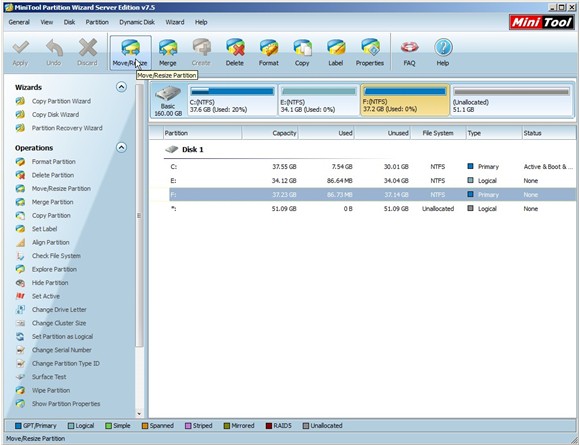The image size is (580, 445).
Task: Select the Unallocated space block in the disk map
Action: pyautogui.click(x=512, y=100)
